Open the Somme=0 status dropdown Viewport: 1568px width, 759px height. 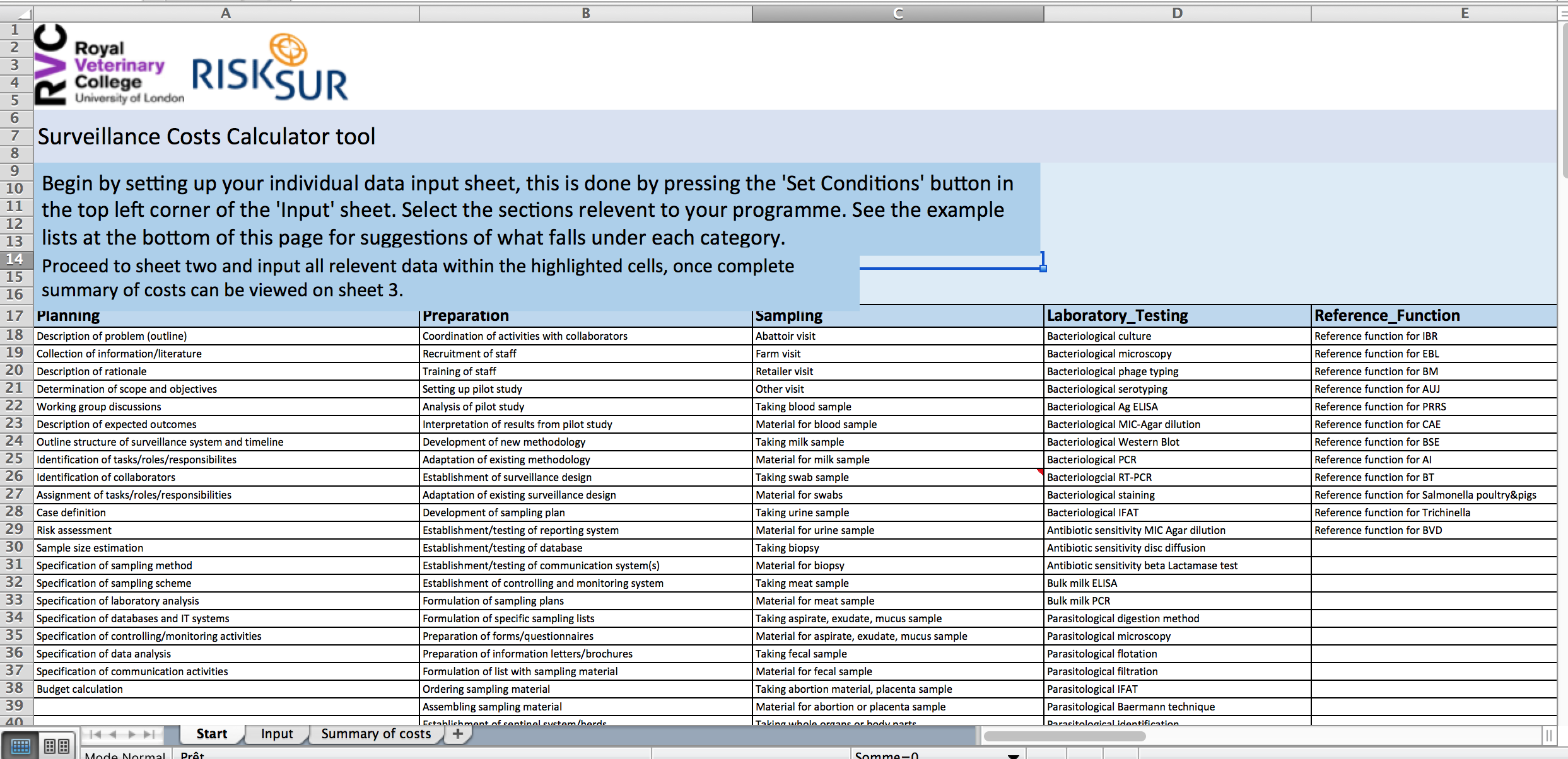(x=1014, y=755)
